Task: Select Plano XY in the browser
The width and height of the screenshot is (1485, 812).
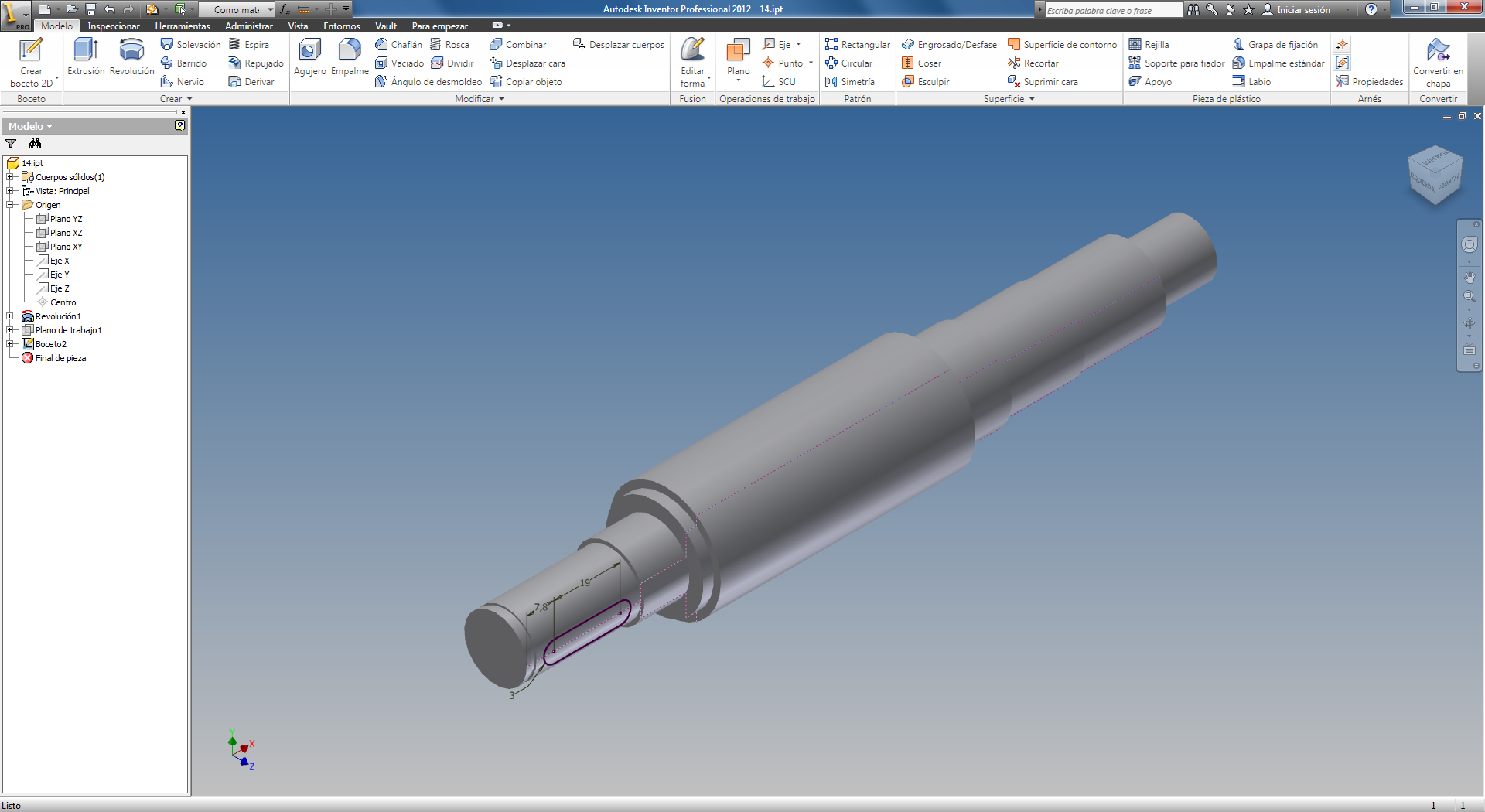Action: tap(60, 247)
